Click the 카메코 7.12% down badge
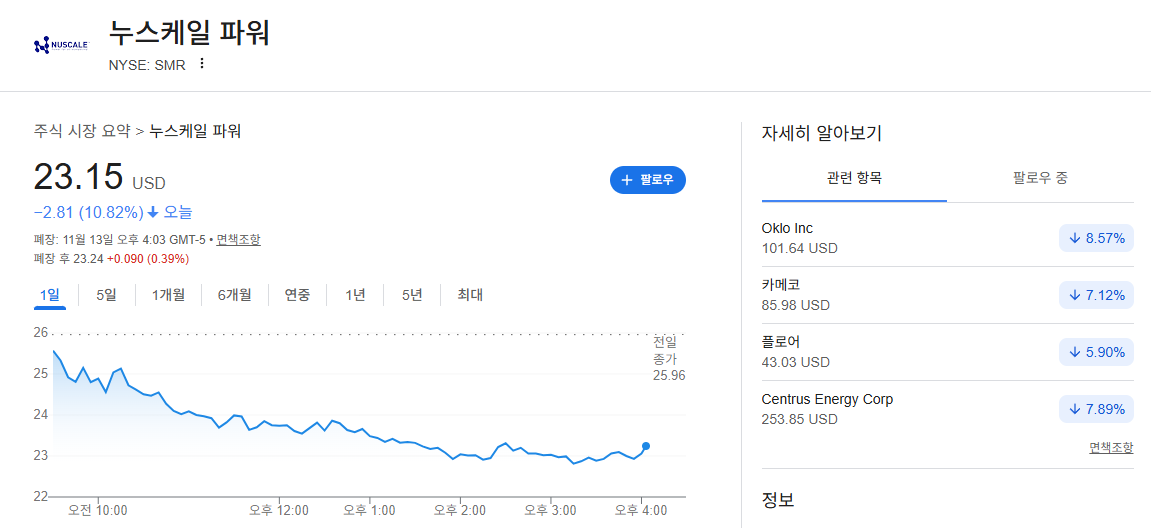1151x528 pixels. (1096, 294)
